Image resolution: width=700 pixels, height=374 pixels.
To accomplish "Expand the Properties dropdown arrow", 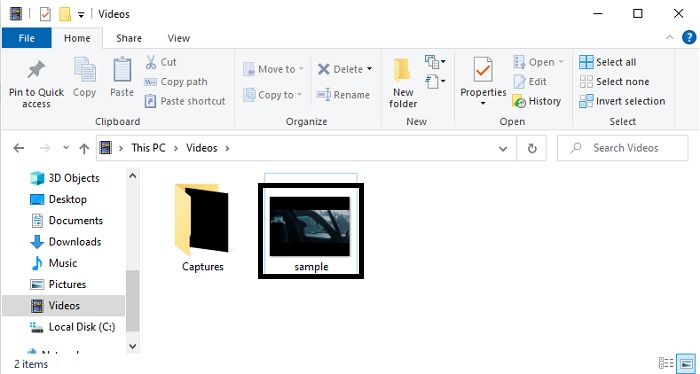I will tap(483, 104).
